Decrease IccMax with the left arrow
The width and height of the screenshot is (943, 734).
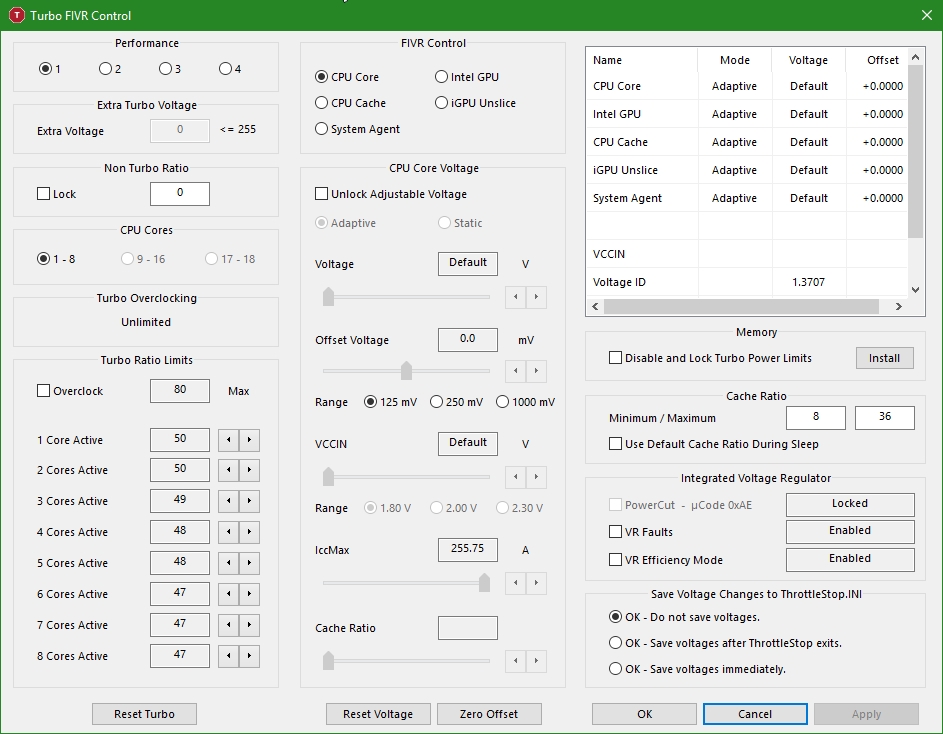tap(515, 582)
